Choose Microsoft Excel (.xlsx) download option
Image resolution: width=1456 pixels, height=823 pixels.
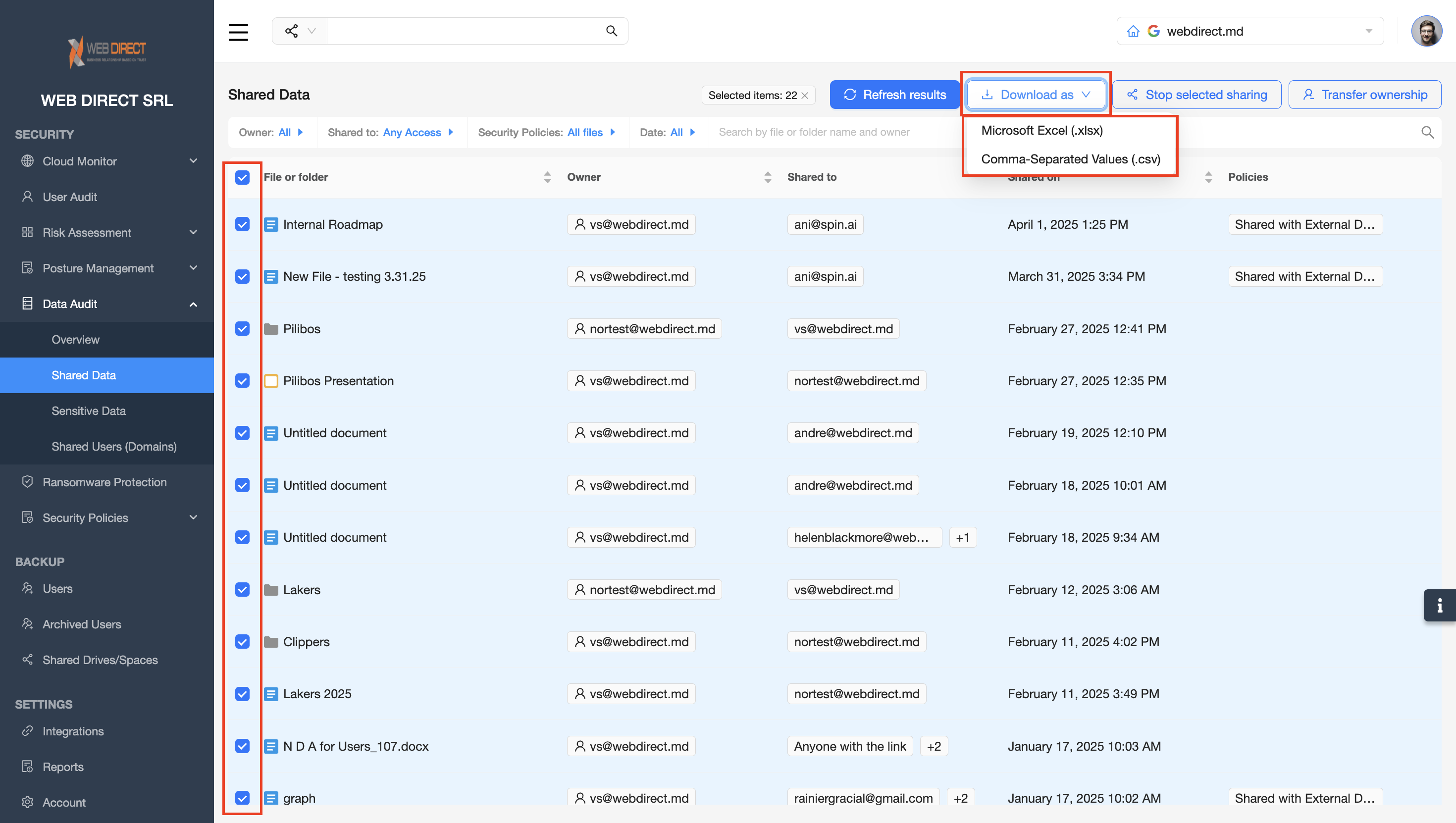pyautogui.click(x=1041, y=131)
